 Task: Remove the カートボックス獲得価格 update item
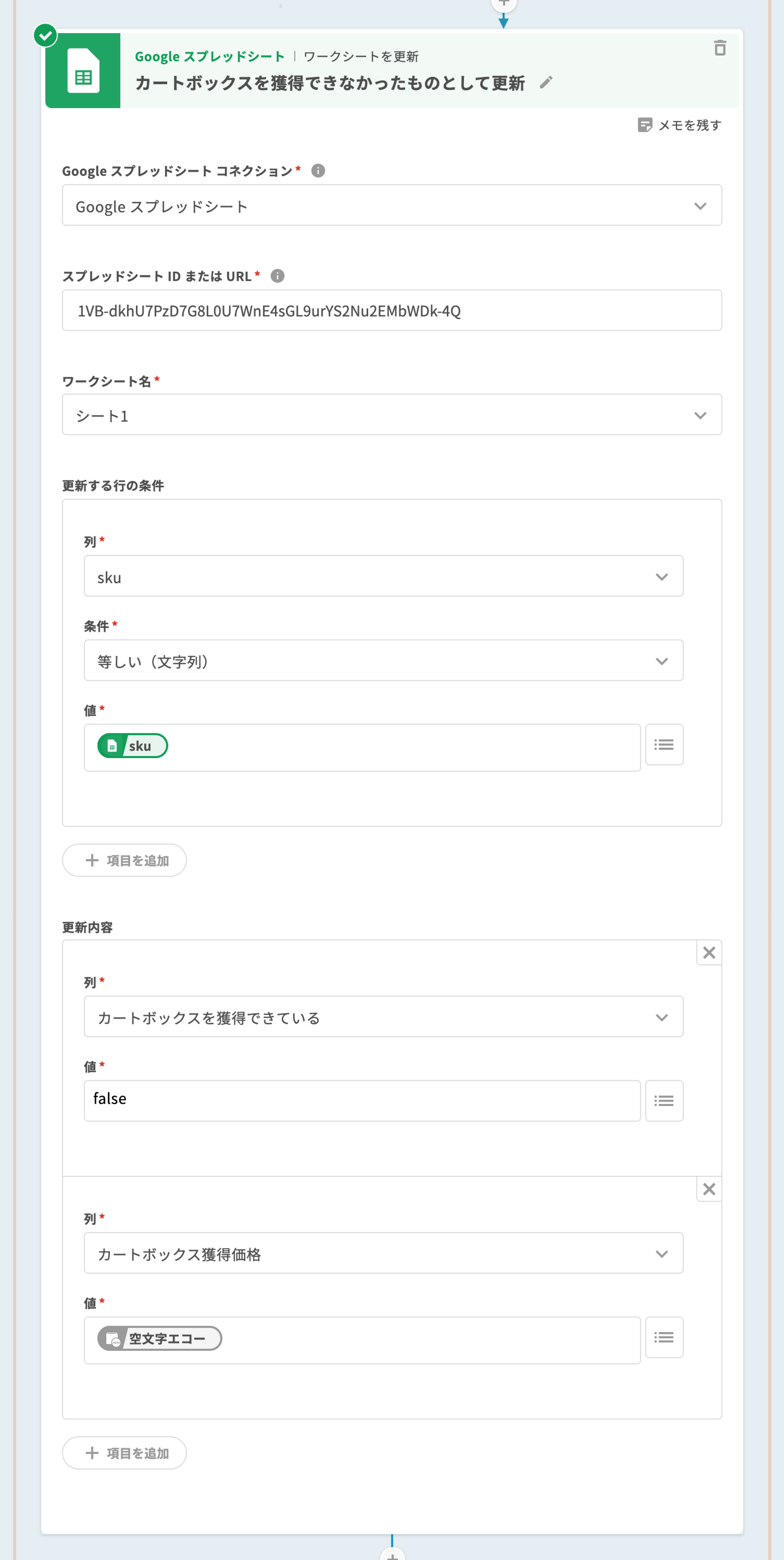tap(708, 1189)
